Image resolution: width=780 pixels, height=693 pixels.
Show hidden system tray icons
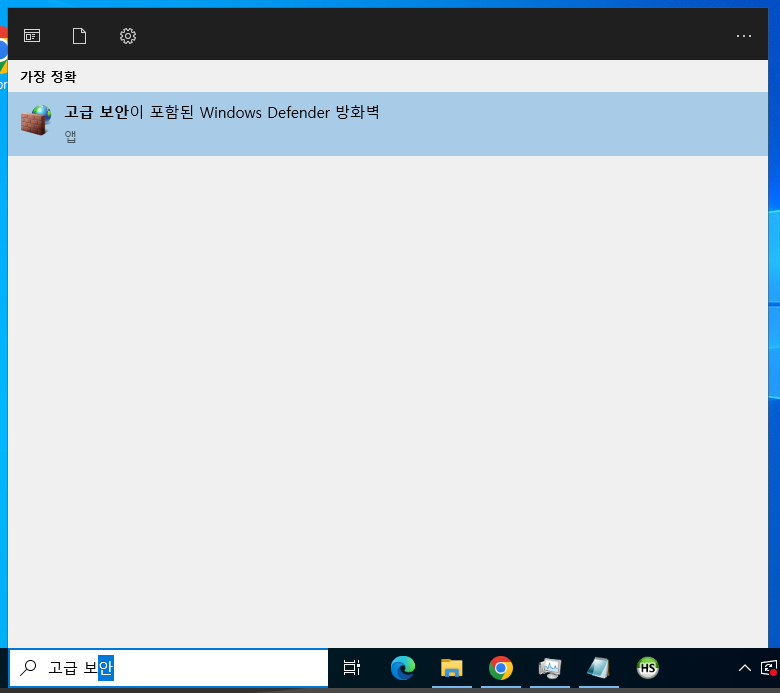(x=745, y=668)
